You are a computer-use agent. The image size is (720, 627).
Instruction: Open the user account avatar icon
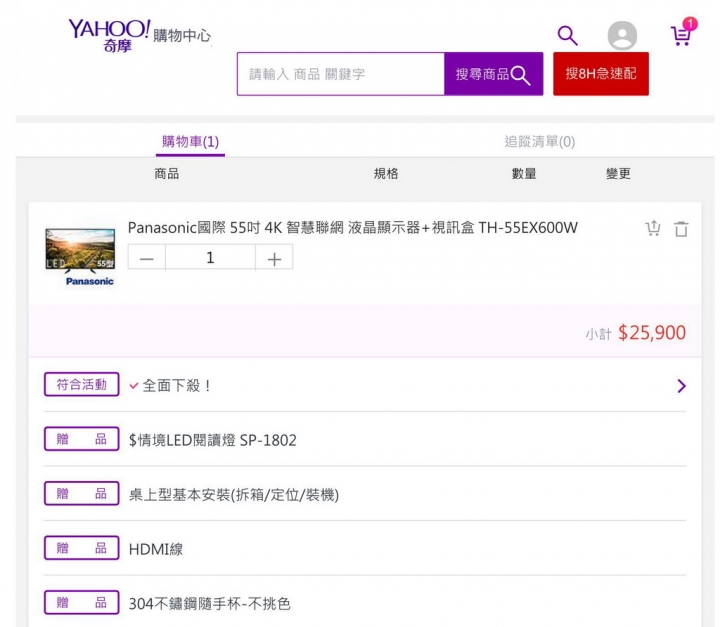(622, 35)
